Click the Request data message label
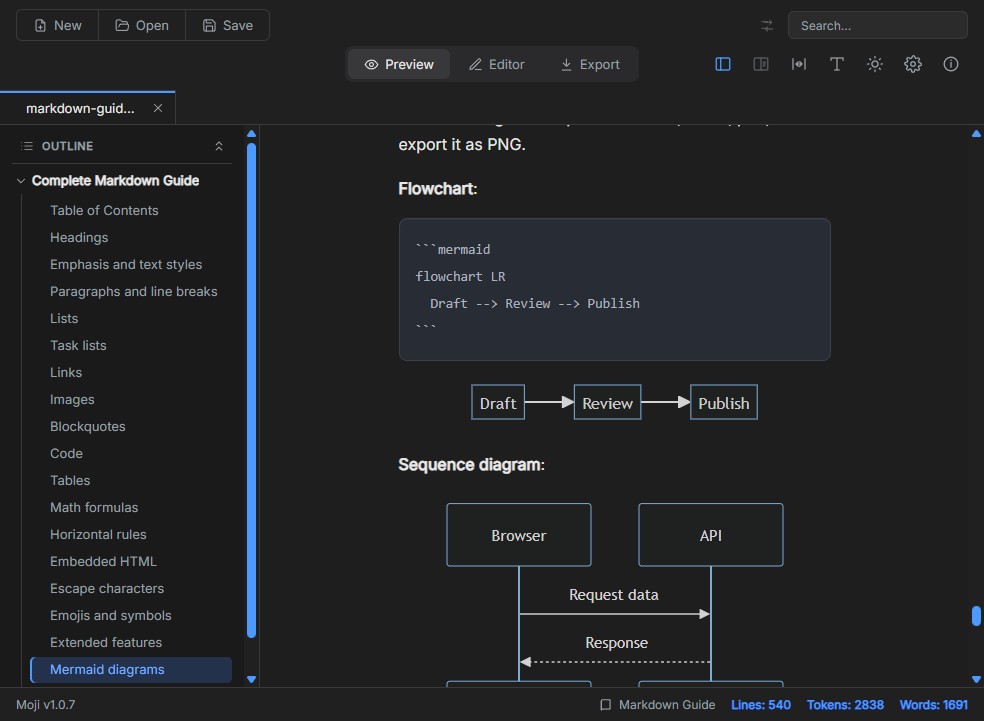This screenshot has width=984, height=721. coord(614,594)
